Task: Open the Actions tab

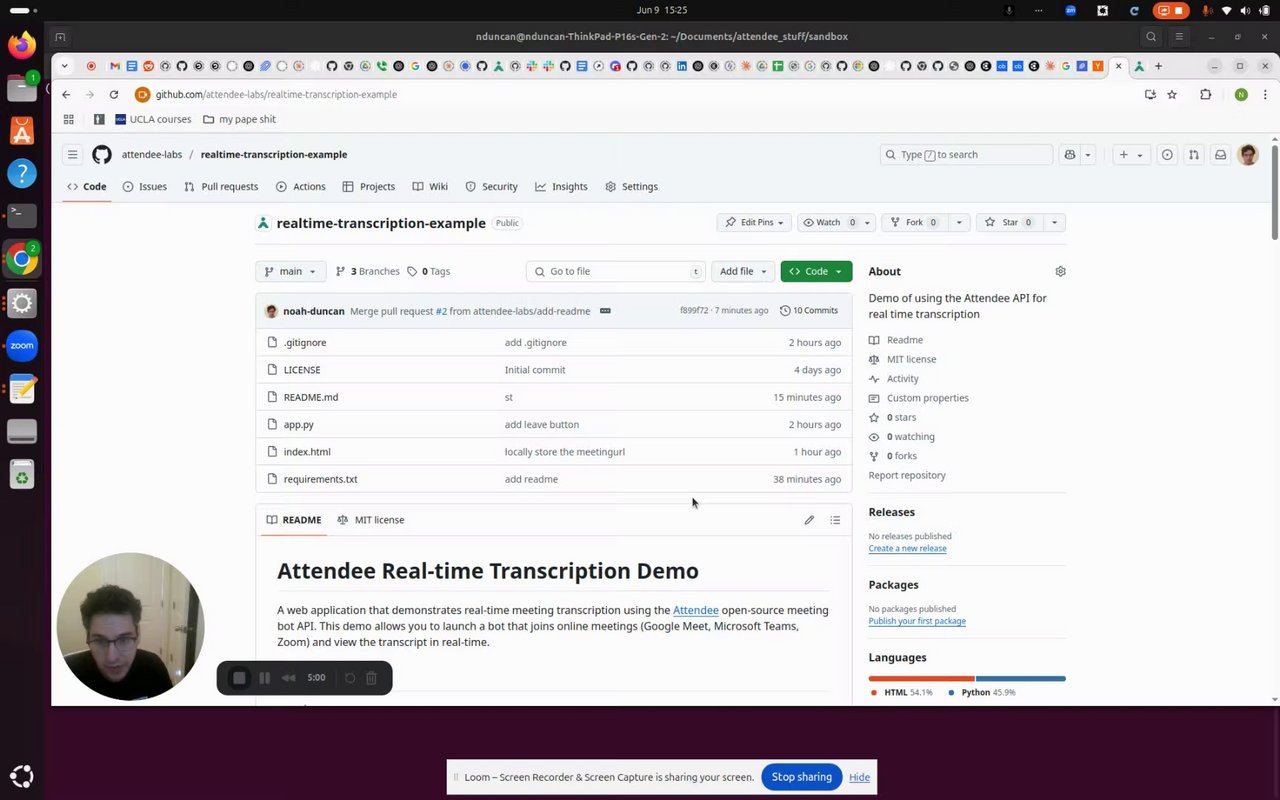Action: point(300,187)
